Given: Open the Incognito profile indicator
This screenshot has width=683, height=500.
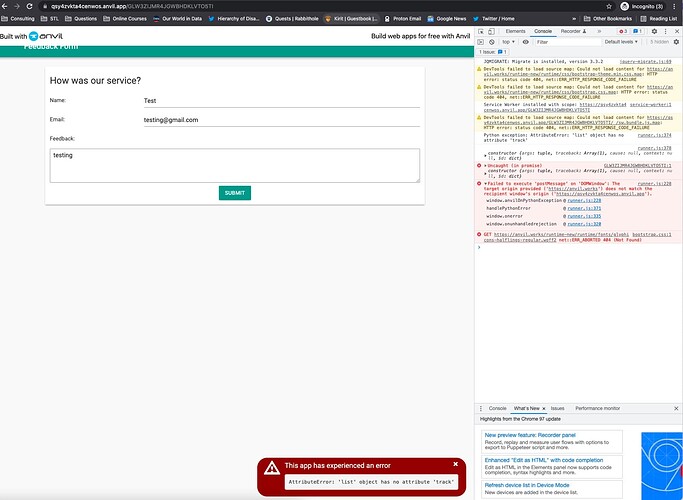Looking at the screenshot, I should pos(642,6).
